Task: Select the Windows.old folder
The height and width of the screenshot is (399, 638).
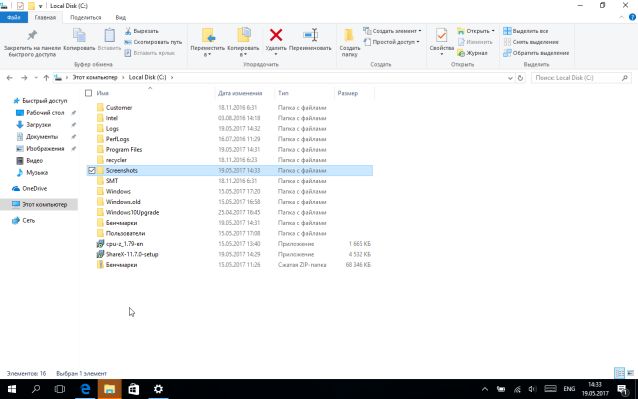Action: (123, 202)
